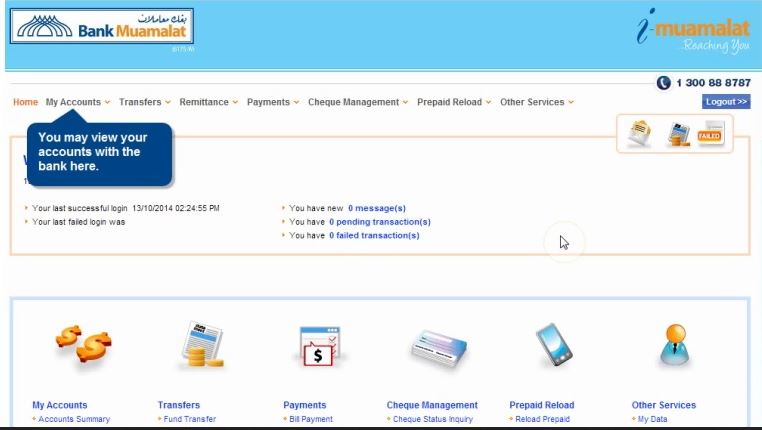Open the 0 message(s) link
762x430 pixels.
[377, 208]
